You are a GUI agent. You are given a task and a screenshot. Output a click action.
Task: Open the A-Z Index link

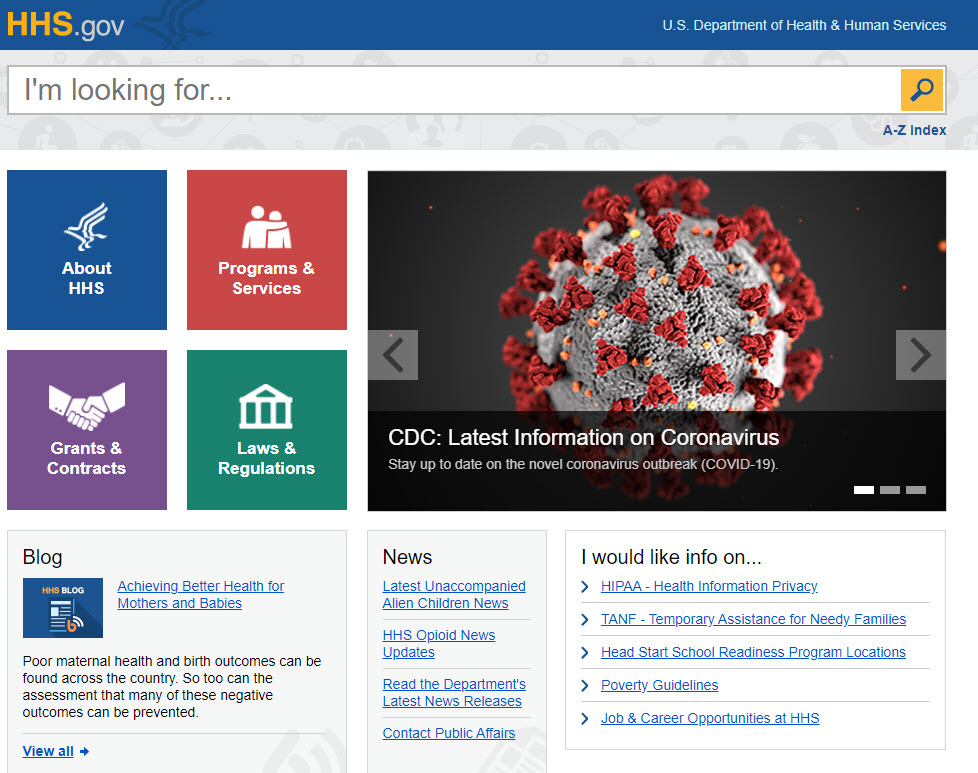[914, 130]
